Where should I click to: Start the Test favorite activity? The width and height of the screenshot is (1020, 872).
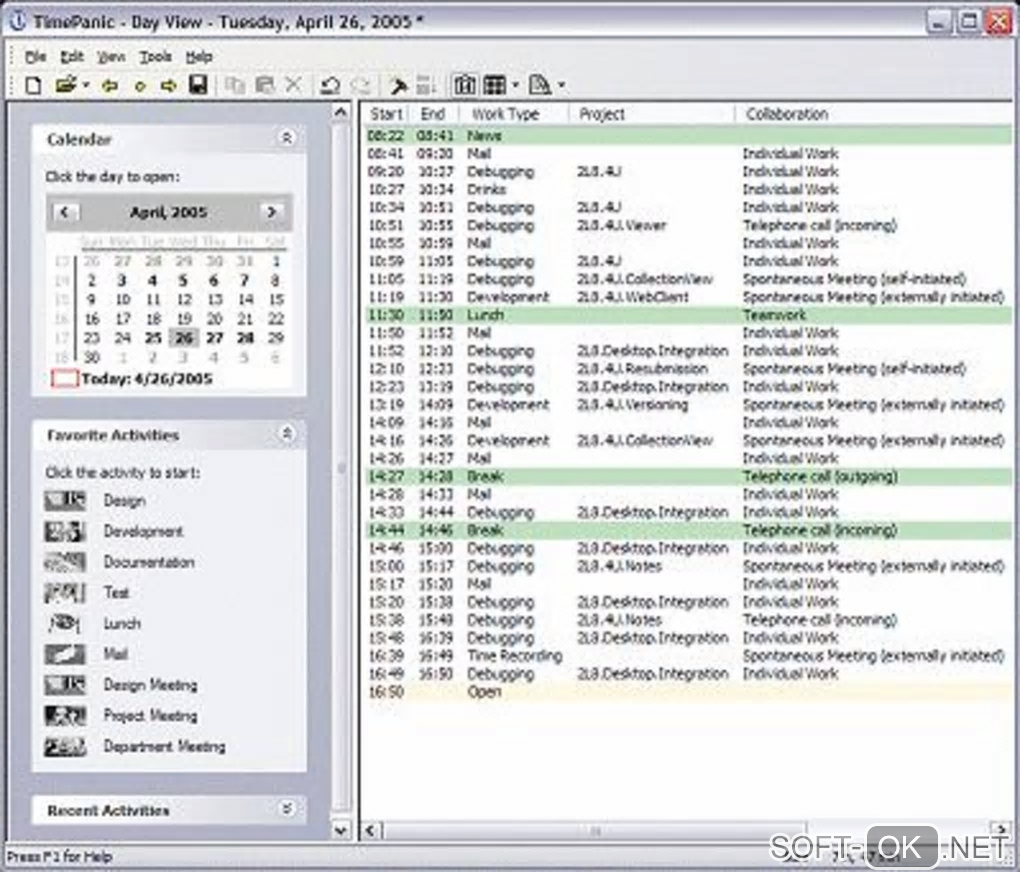tap(87, 593)
